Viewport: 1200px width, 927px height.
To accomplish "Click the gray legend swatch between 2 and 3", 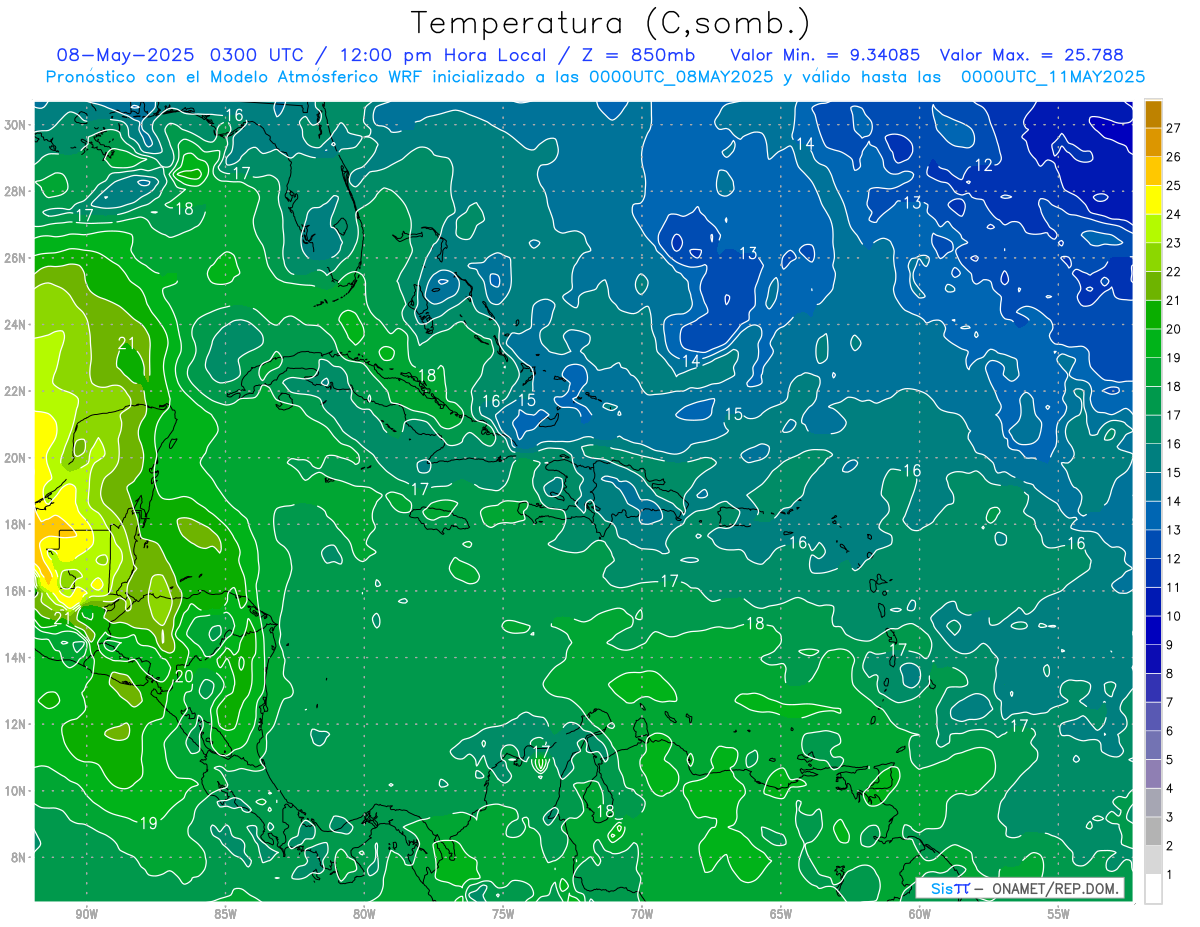I will pyautogui.click(x=1153, y=831).
